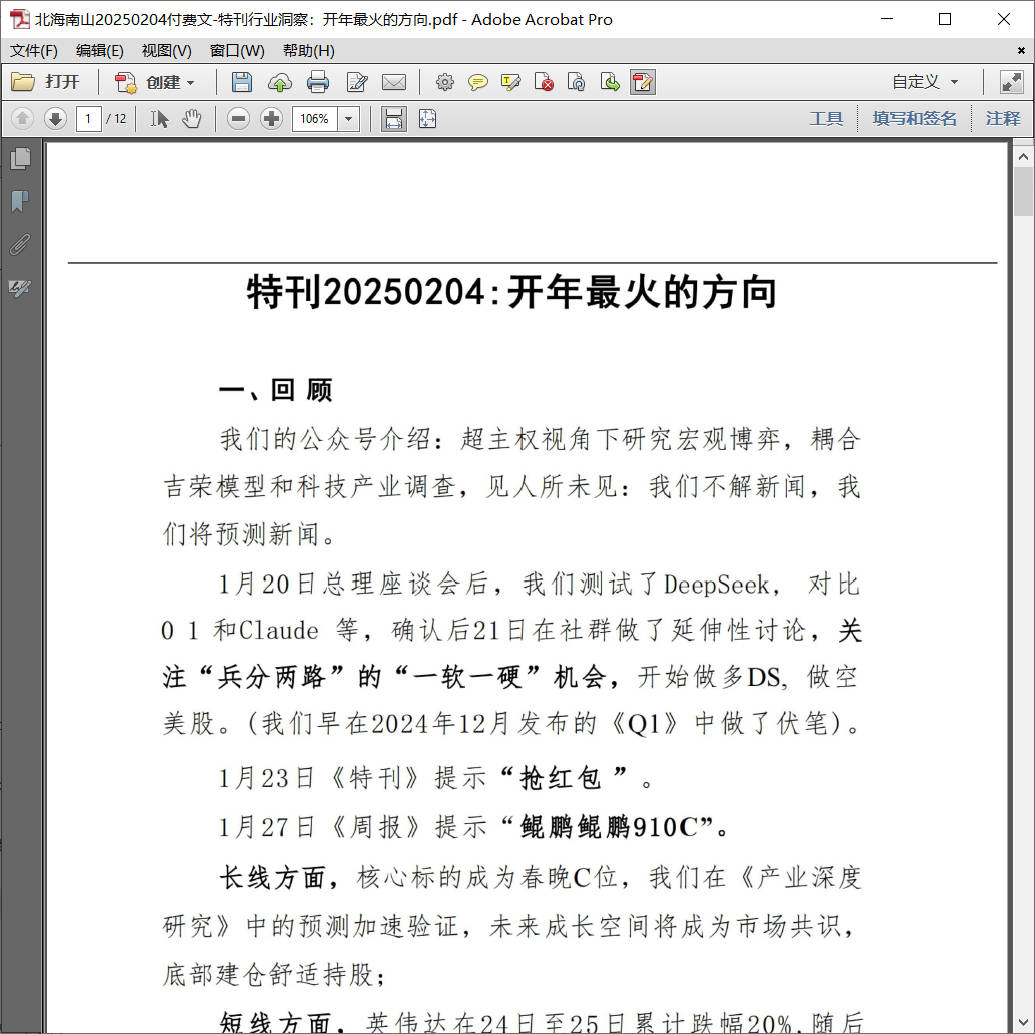Viewport: 1035px width, 1034px height.
Task: Open the 窗口(W) menu
Action: click(237, 51)
